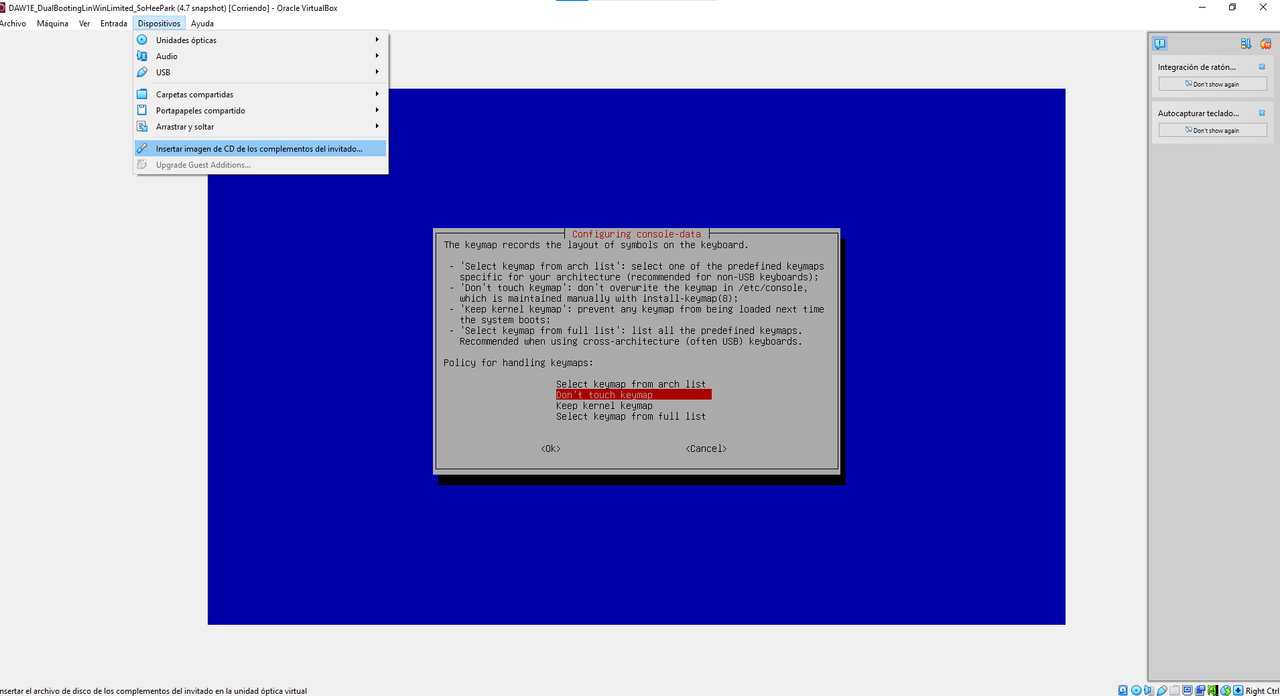Click the mouse integration status icon
Screen dimensions: 1280x696
(x=1226, y=690)
